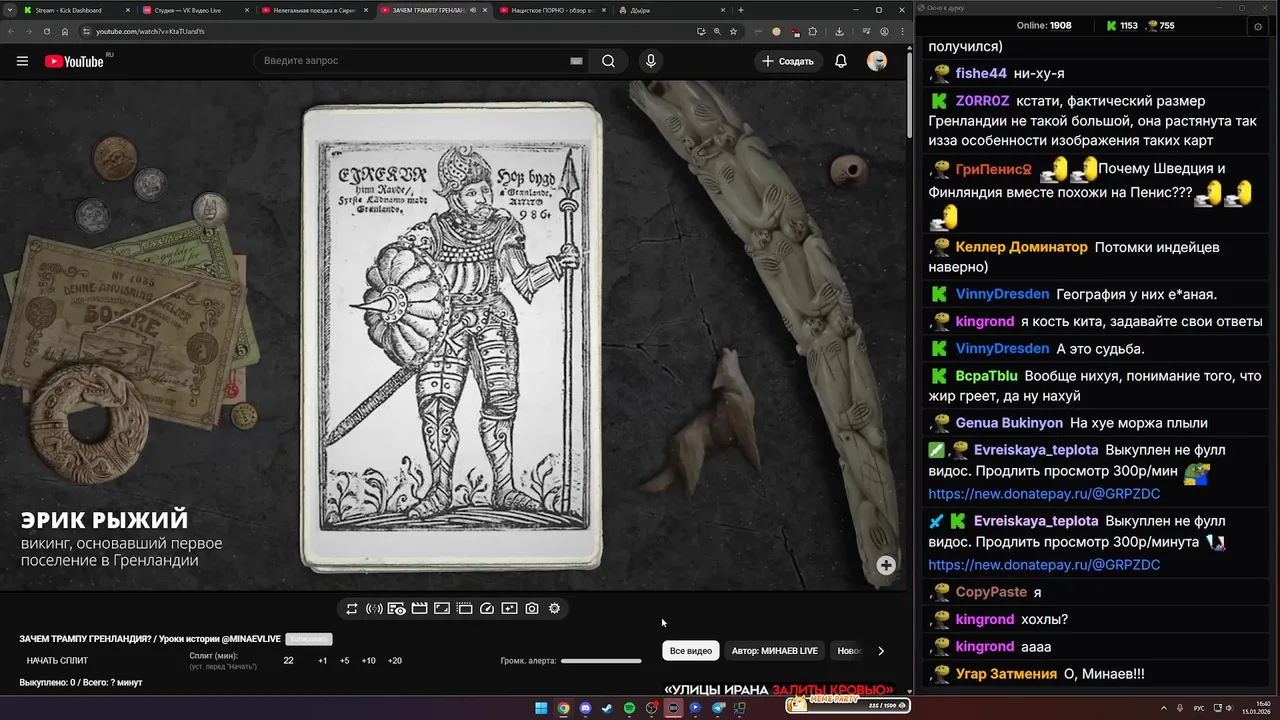Screen dimensions: 1280x720
Task: Click the plus icon on the video corner
Action: pos(886,565)
